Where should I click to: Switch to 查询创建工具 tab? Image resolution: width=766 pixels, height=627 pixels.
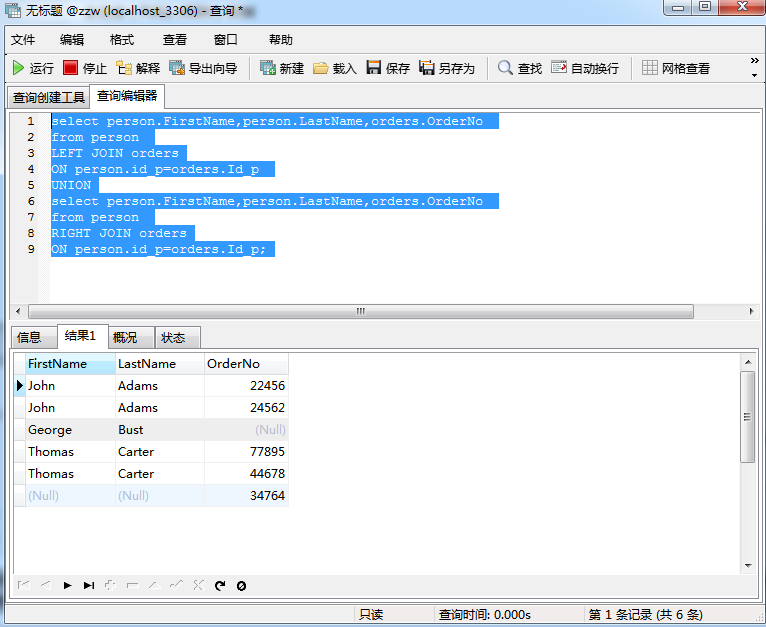point(48,97)
